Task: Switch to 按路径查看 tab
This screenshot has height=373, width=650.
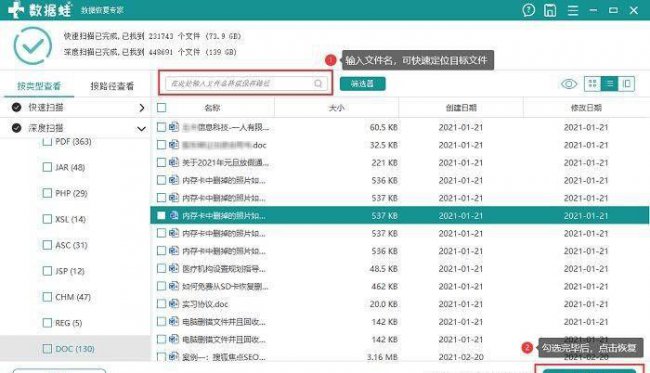Action: (x=112, y=86)
